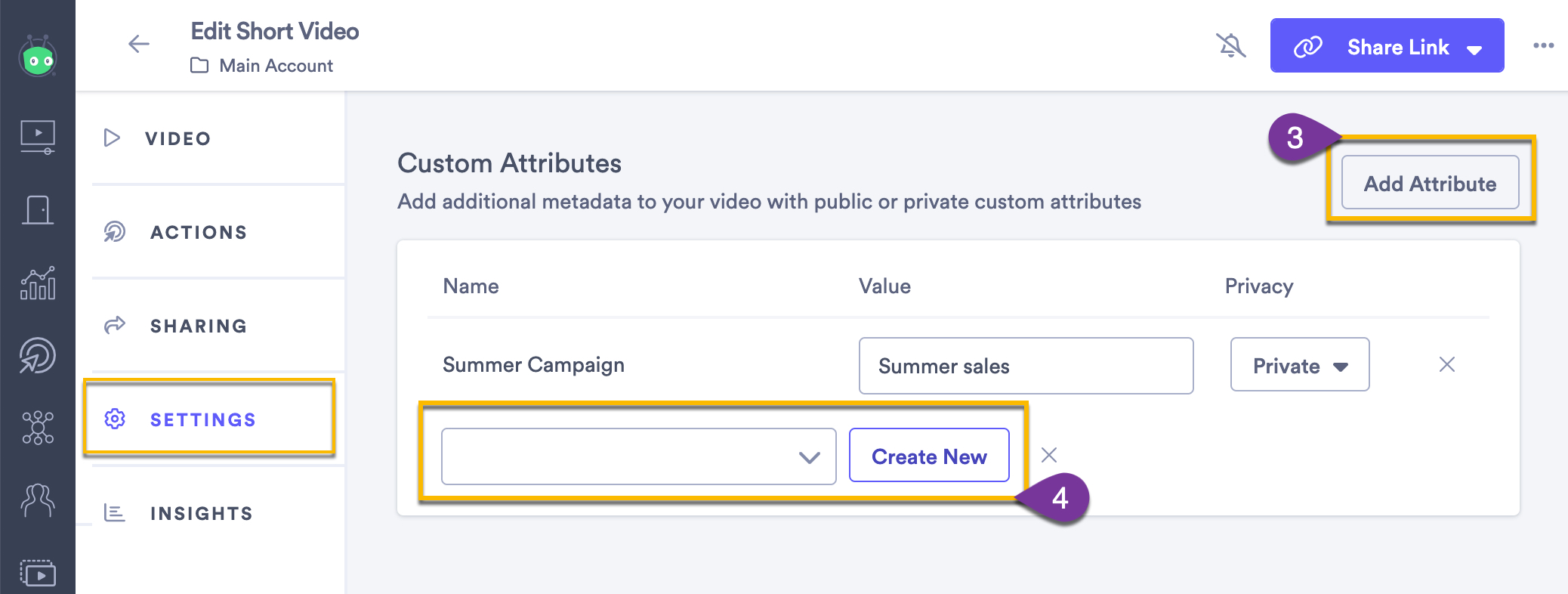Click the Create New button
This screenshot has height=594, width=1568.
pyautogui.click(x=929, y=455)
